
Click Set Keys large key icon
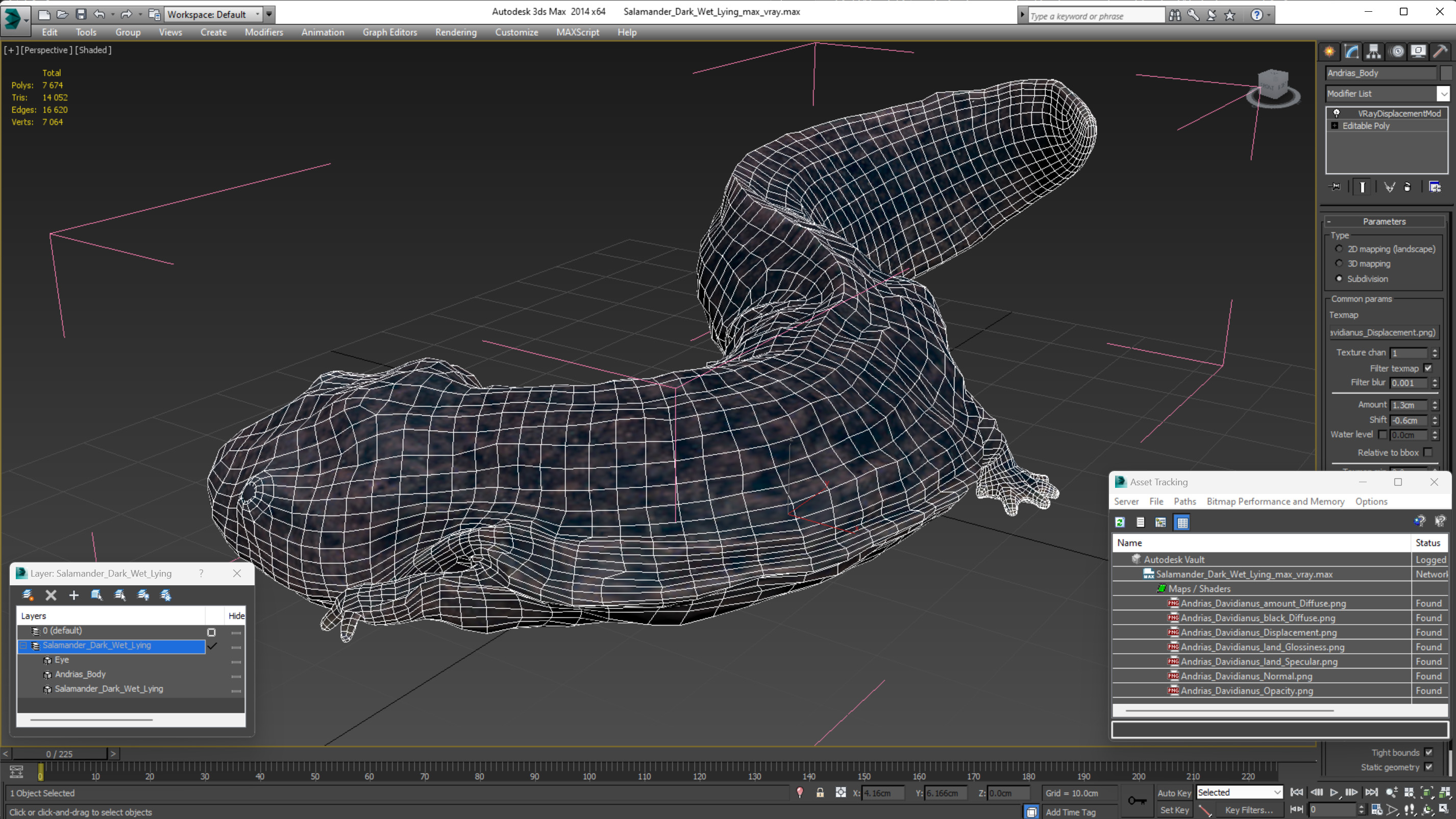click(1137, 800)
